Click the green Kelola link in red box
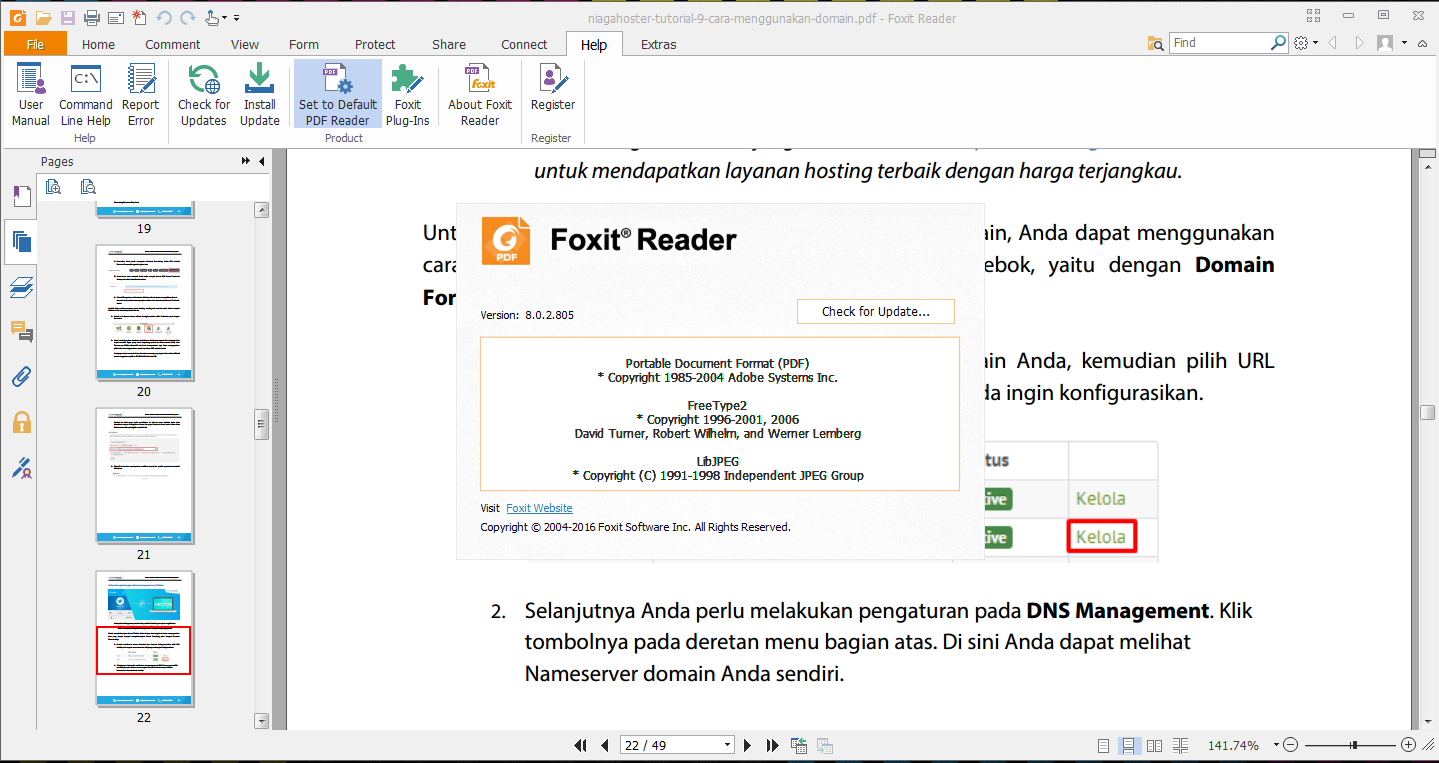The width and height of the screenshot is (1439, 763). [x=1101, y=537]
